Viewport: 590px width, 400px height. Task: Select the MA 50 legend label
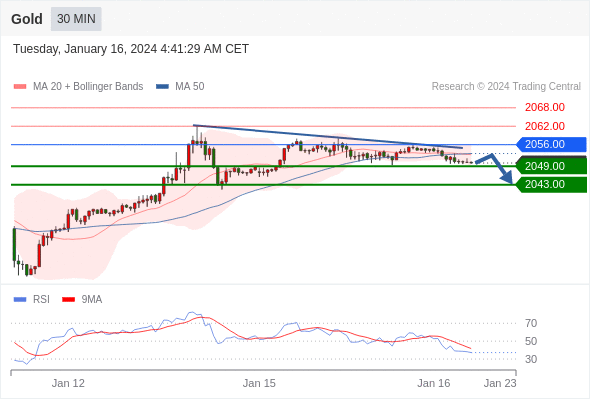click(x=190, y=87)
